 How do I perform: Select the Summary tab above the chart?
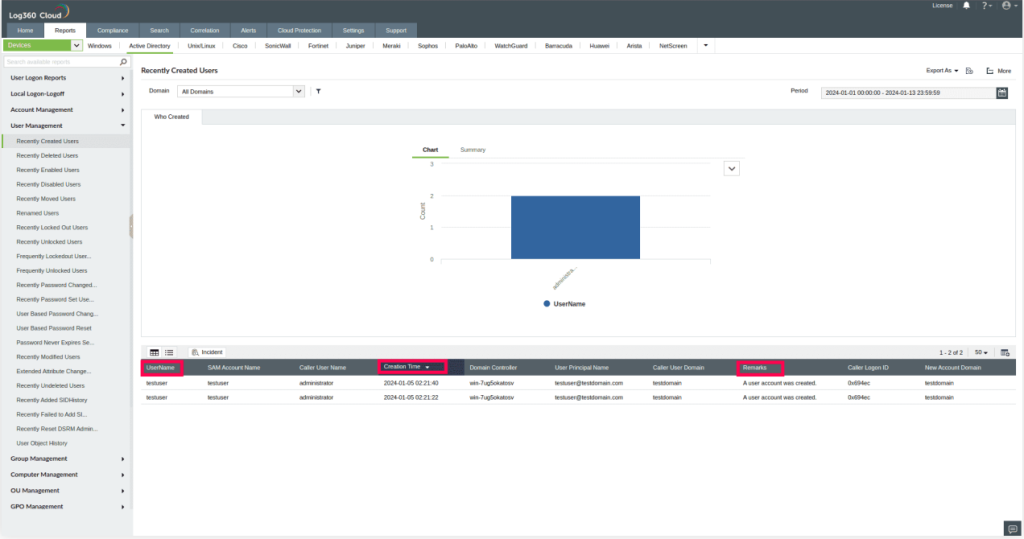click(x=472, y=150)
